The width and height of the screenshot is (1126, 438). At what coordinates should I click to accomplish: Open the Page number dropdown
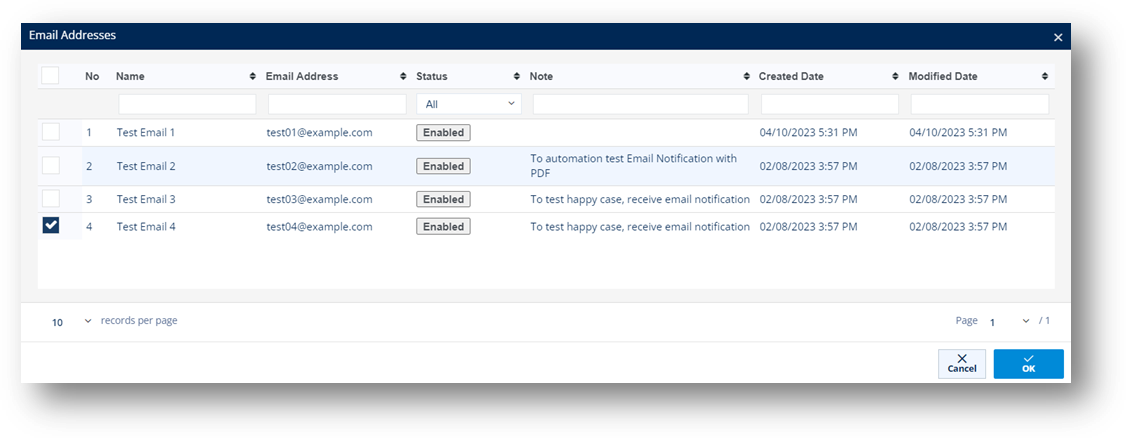click(1008, 322)
